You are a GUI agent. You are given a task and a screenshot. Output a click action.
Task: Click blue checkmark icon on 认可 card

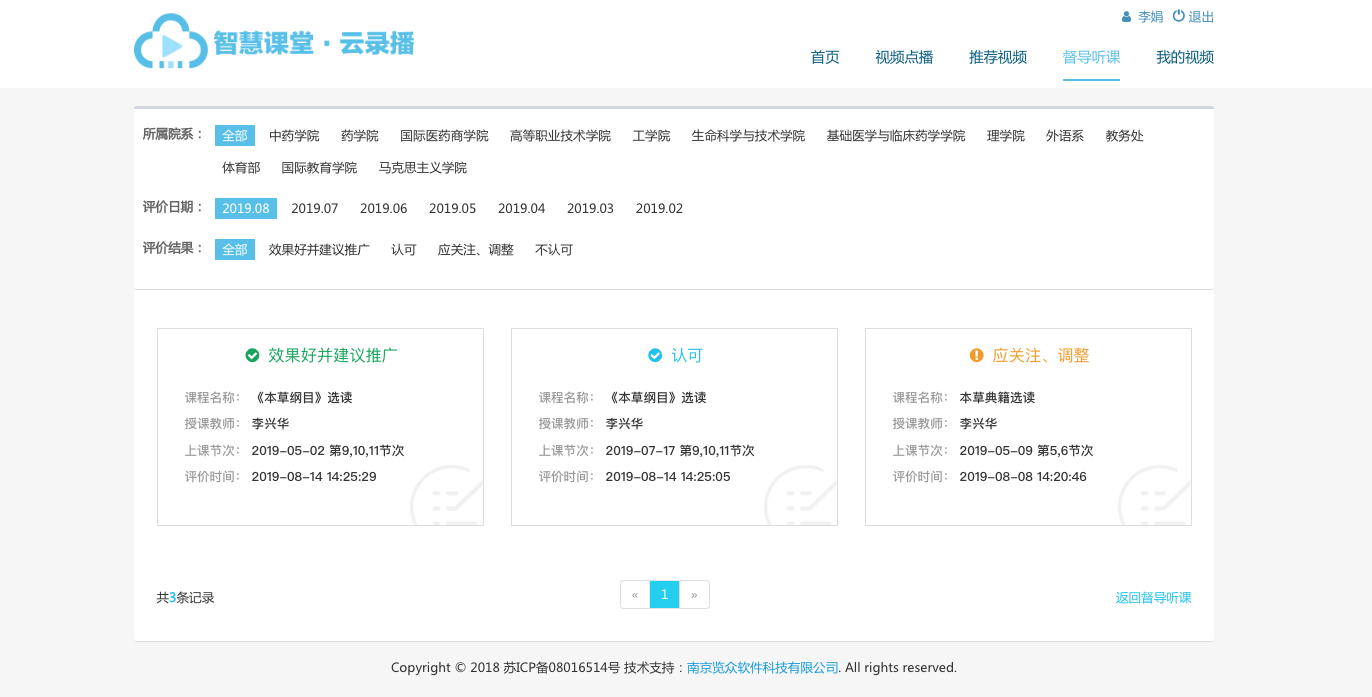655,355
